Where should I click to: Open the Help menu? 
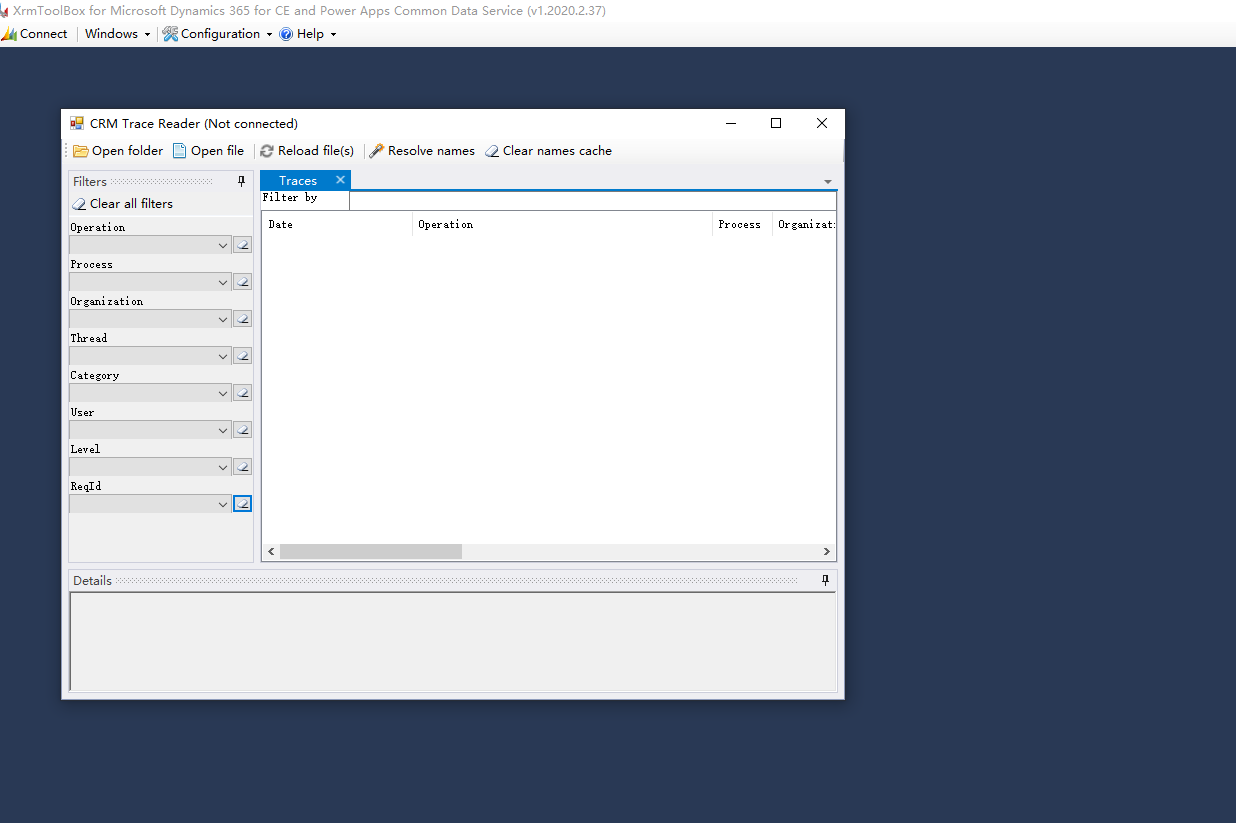(x=308, y=34)
